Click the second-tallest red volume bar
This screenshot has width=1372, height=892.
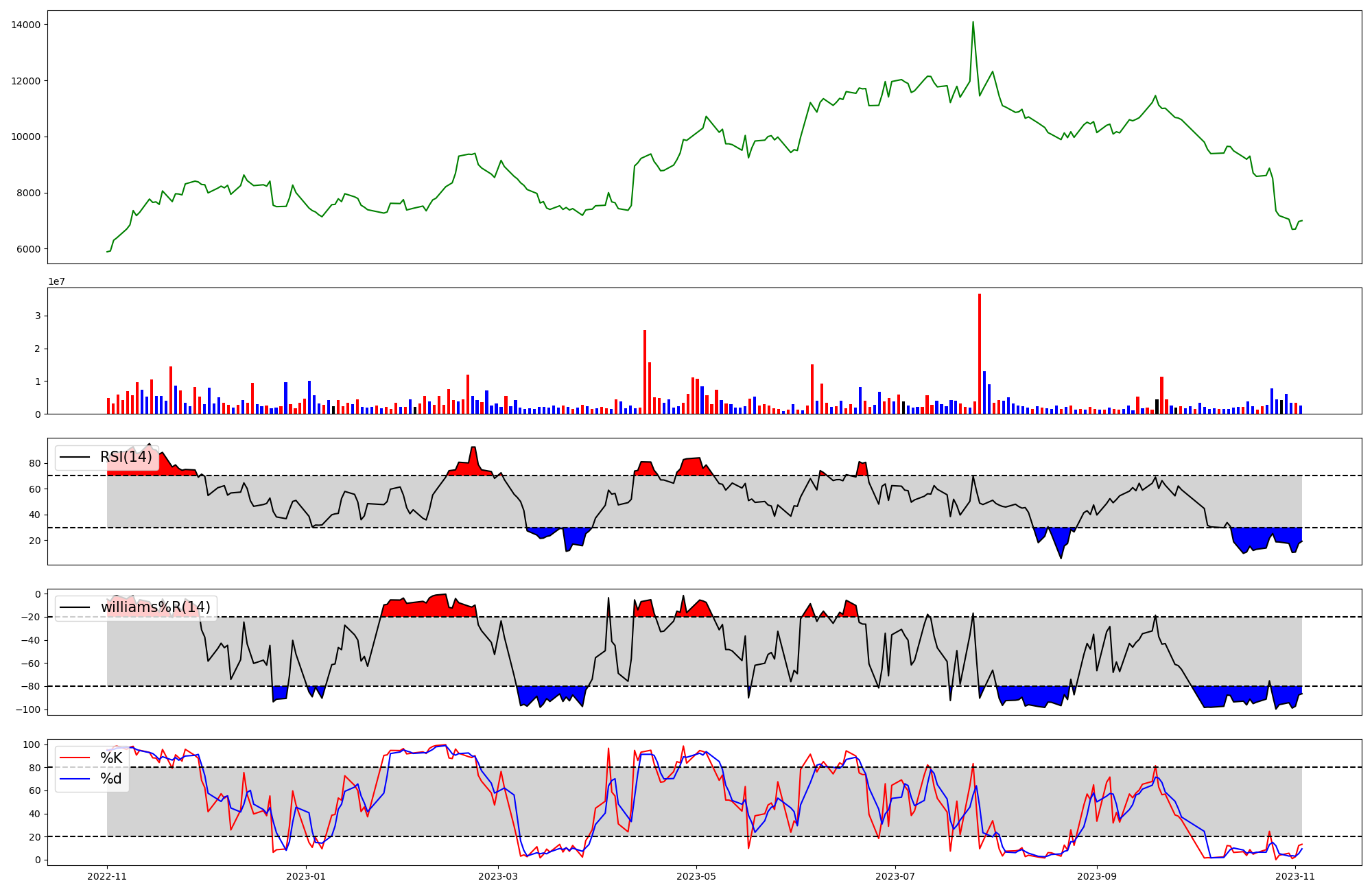pos(645,371)
